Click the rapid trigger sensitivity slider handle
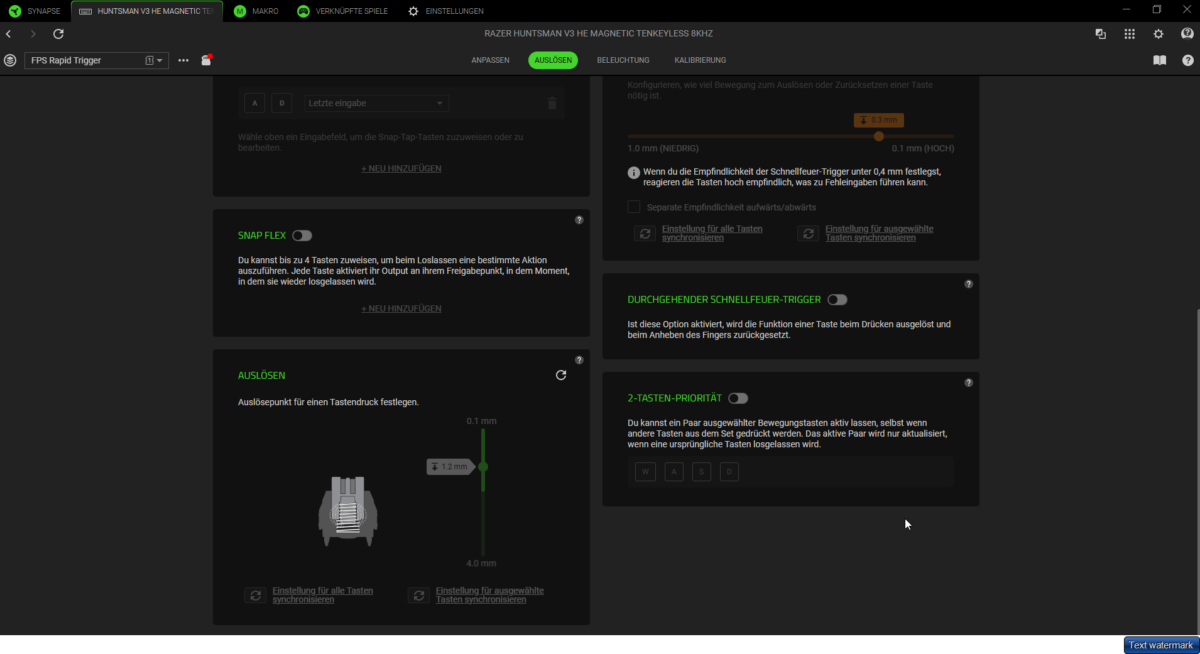 (x=878, y=136)
